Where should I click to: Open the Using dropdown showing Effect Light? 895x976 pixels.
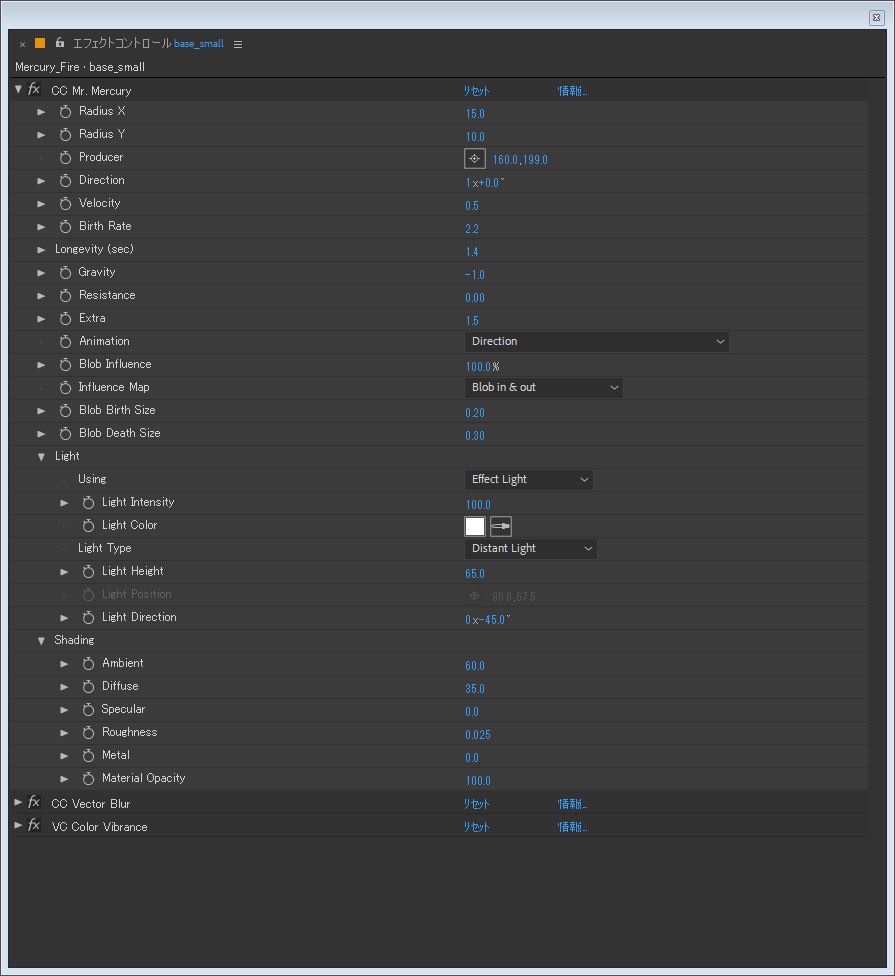[x=528, y=480]
